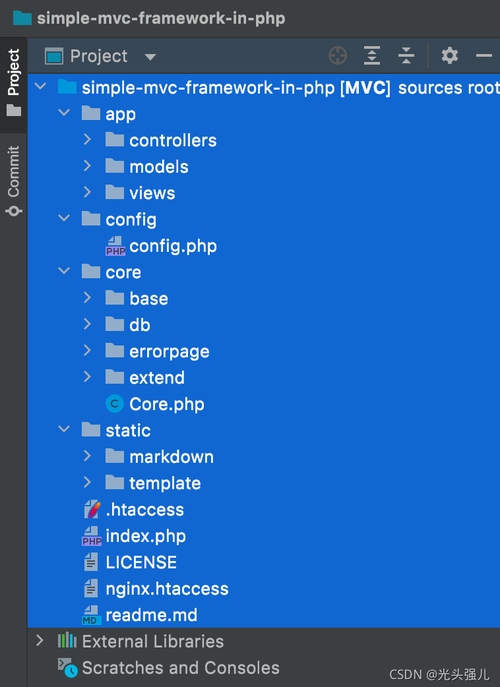Expand the models folder chevron
The height and width of the screenshot is (687, 500).
87,166
